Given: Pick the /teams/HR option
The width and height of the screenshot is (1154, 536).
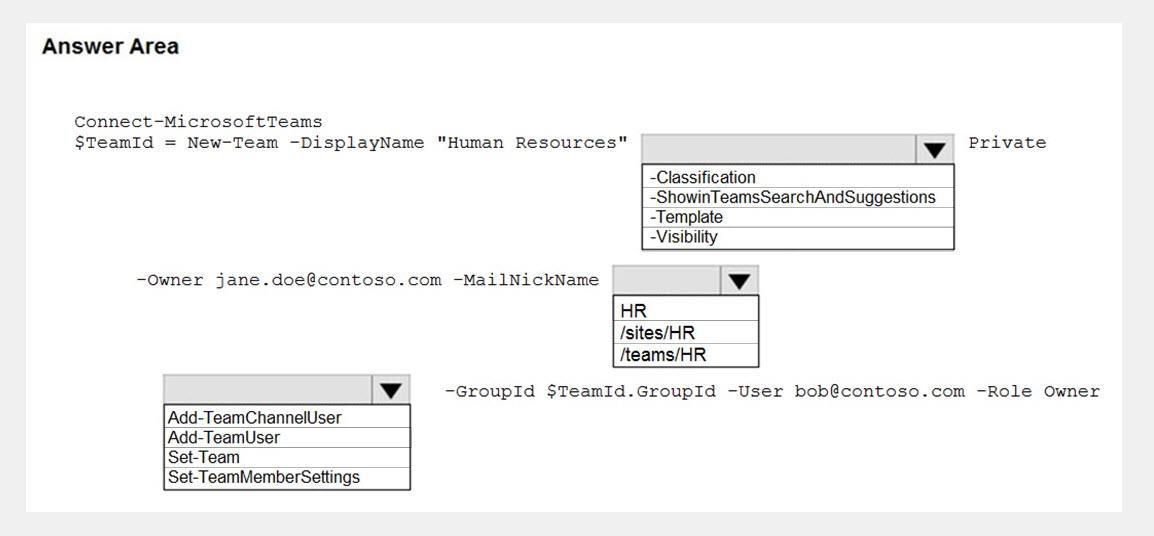Looking at the screenshot, I should point(685,355).
